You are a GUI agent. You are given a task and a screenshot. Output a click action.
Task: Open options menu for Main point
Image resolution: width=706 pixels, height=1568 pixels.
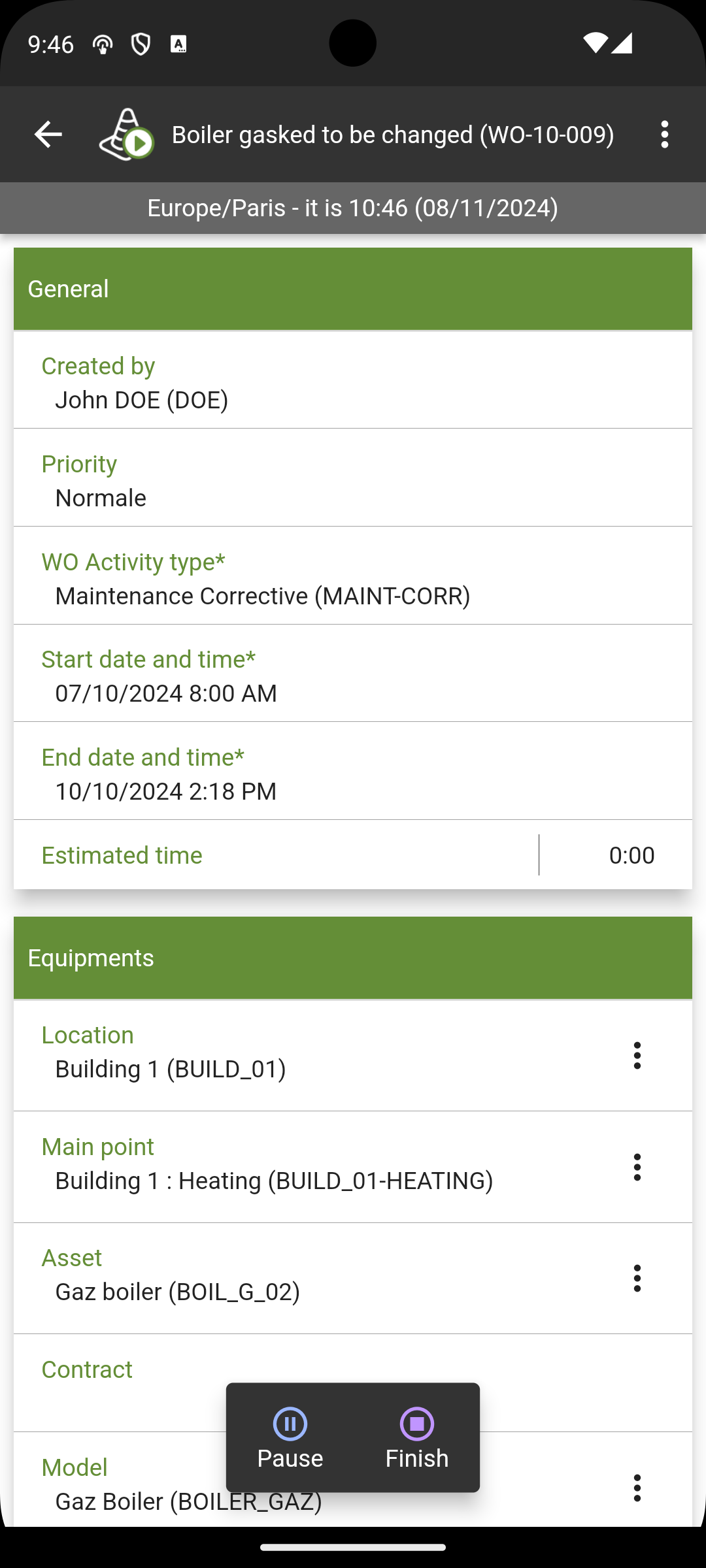[x=637, y=1167]
